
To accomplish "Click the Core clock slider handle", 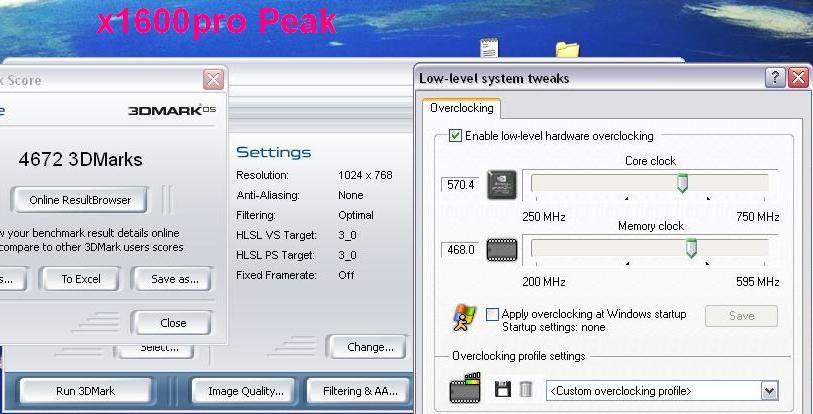I will click(682, 184).
